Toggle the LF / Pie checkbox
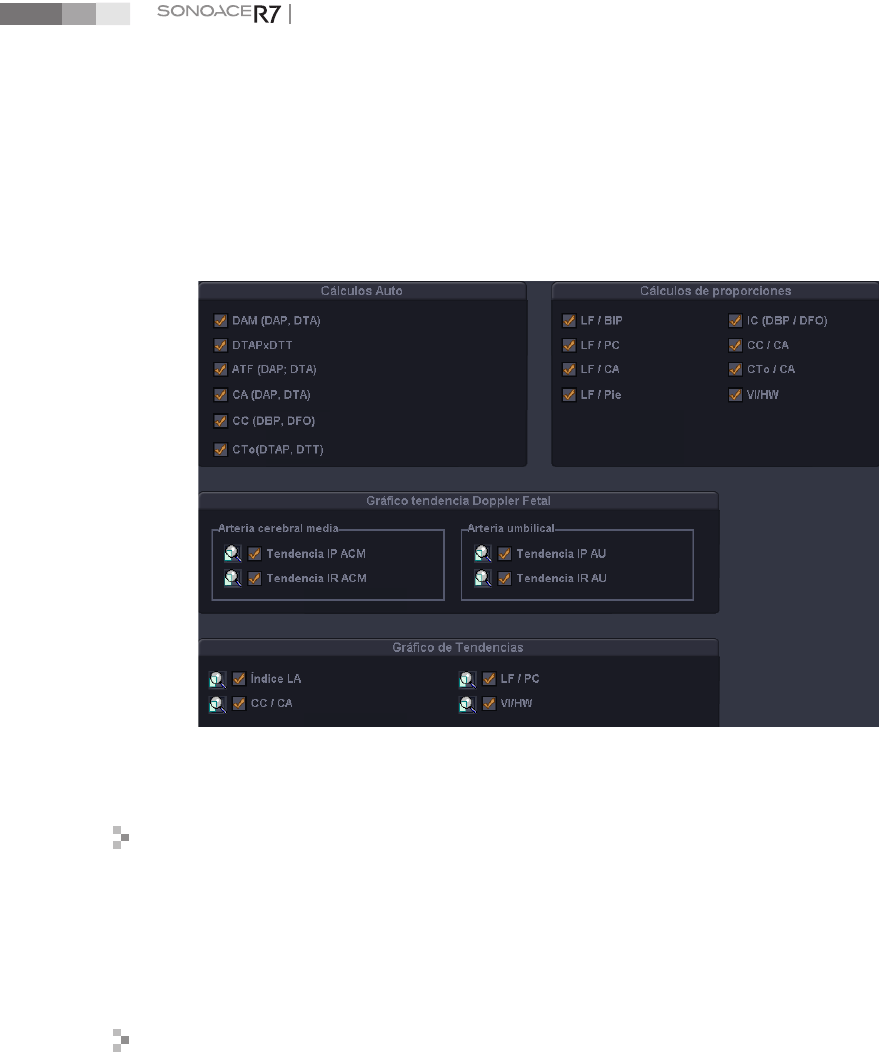 (569, 395)
